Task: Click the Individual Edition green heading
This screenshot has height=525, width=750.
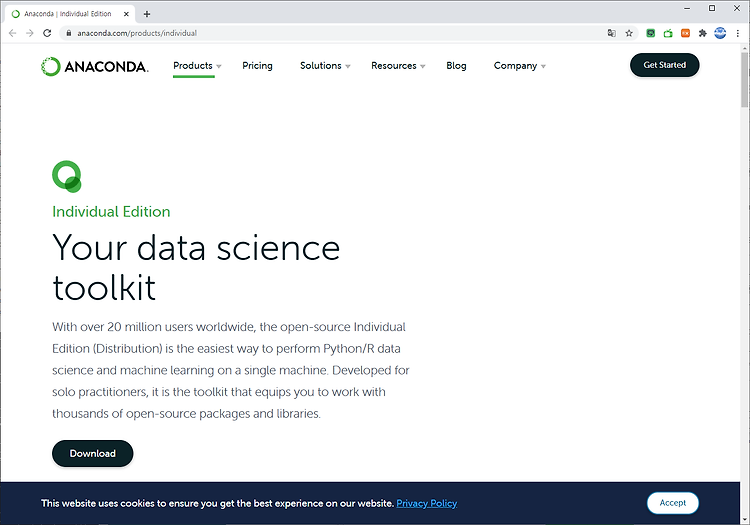Action: coord(111,211)
